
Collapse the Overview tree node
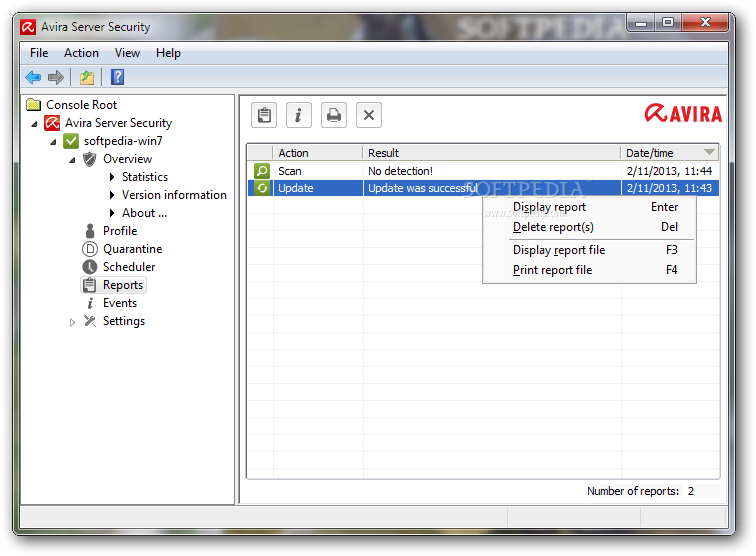[x=72, y=160]
